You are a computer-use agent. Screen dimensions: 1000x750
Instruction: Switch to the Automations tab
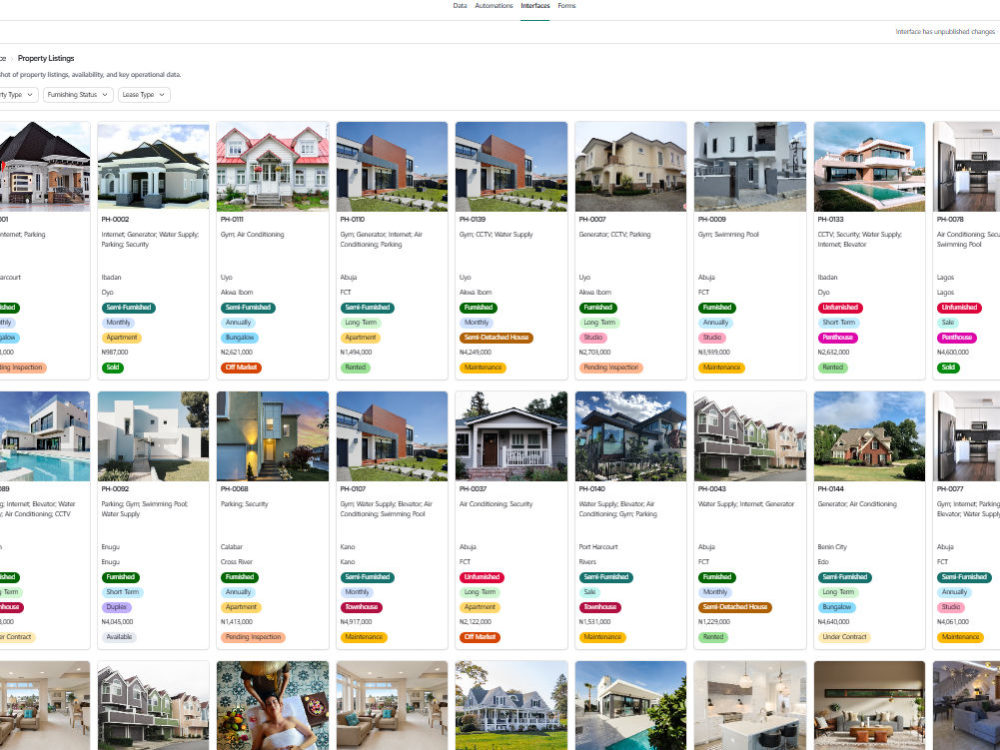(494, 6)
